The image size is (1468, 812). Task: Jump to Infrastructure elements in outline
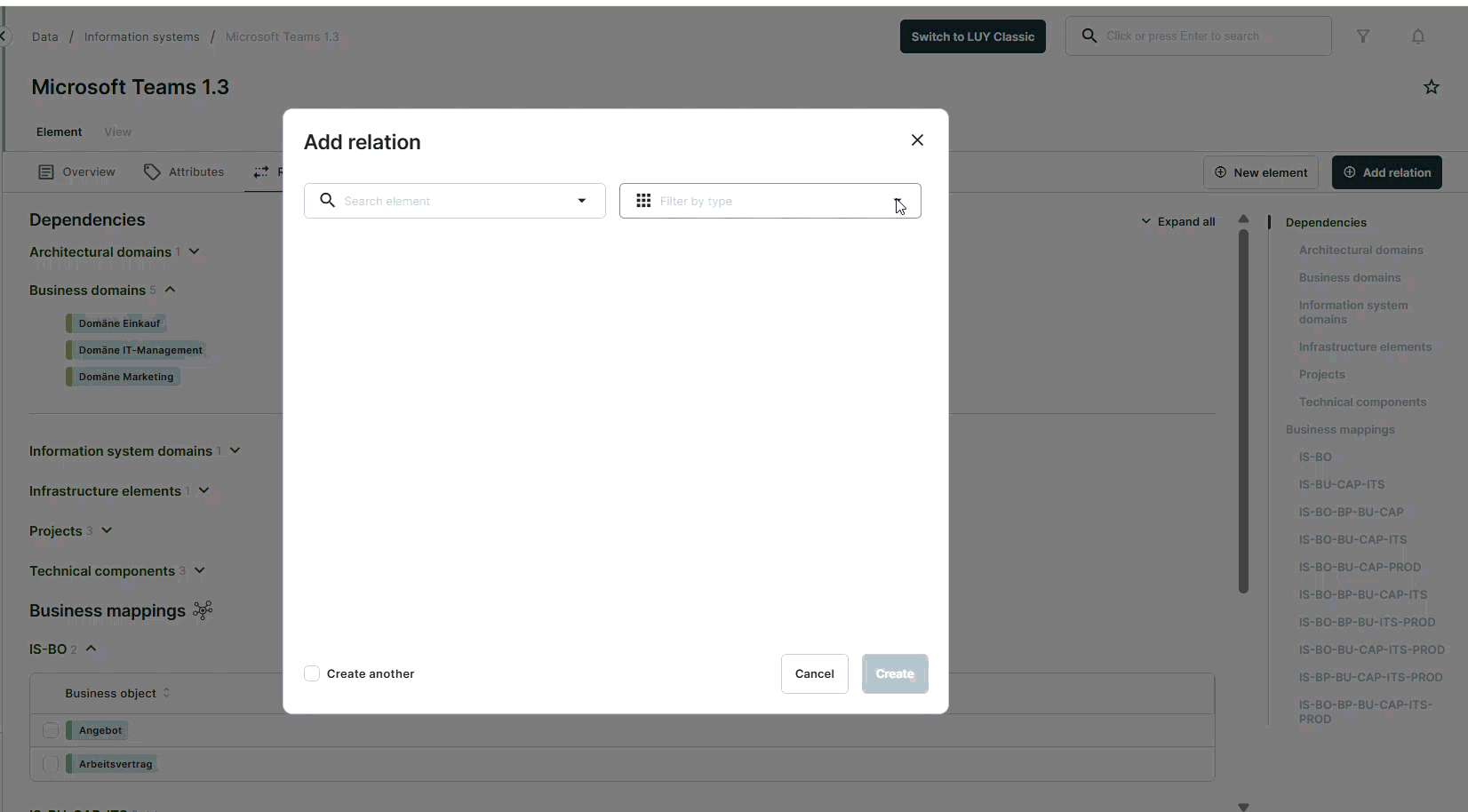pos(1365,346)
